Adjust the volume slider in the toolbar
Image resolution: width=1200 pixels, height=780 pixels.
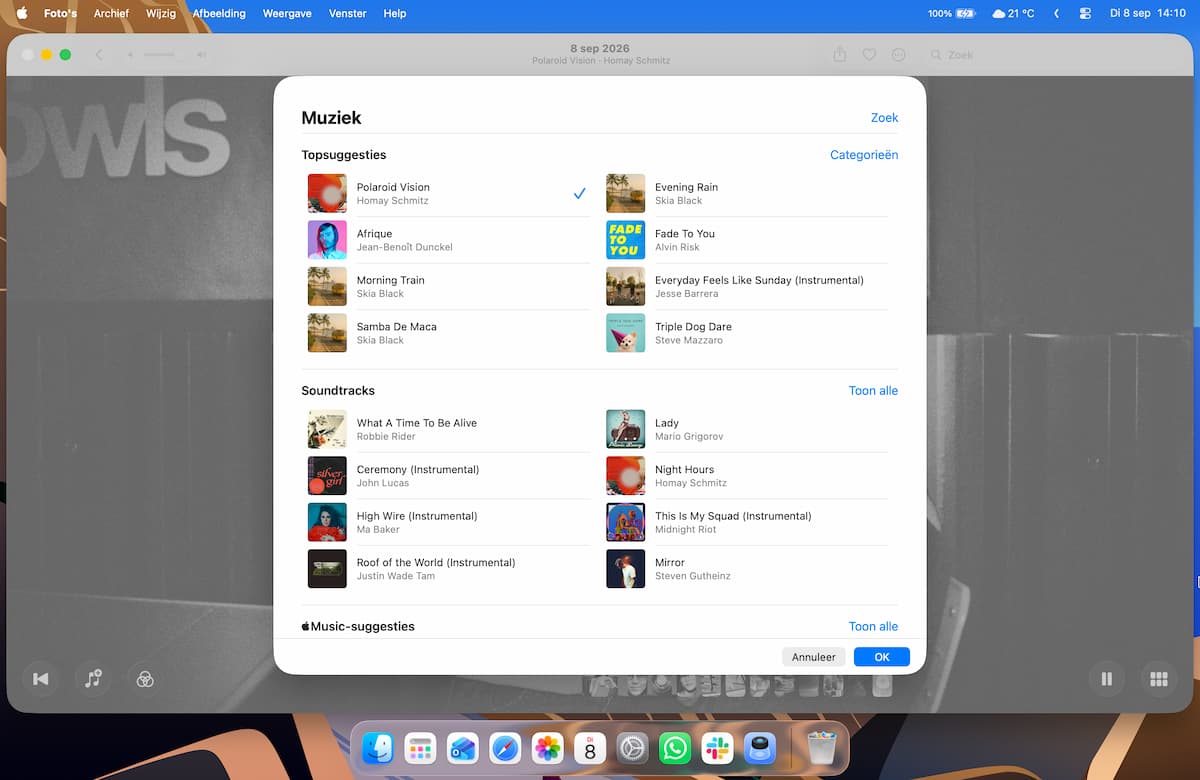click(159, 55)
